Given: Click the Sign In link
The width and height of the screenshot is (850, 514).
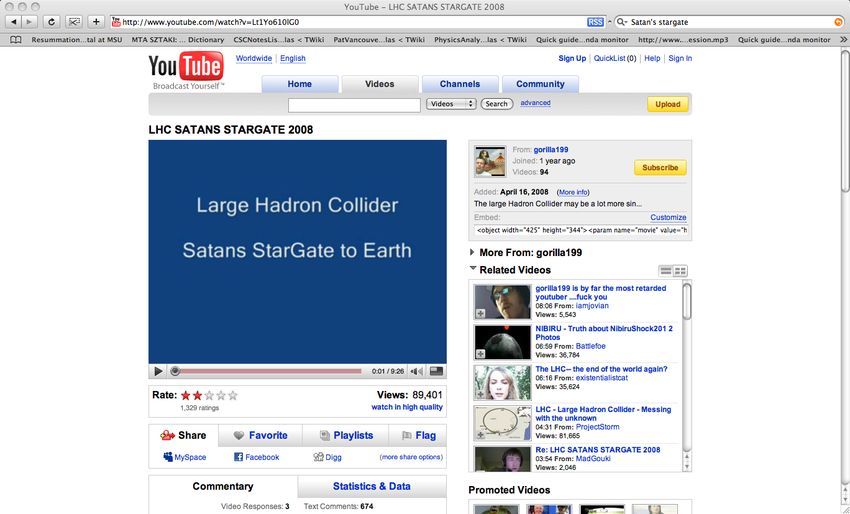Looking at the screenshot, I should pos(680,58).
